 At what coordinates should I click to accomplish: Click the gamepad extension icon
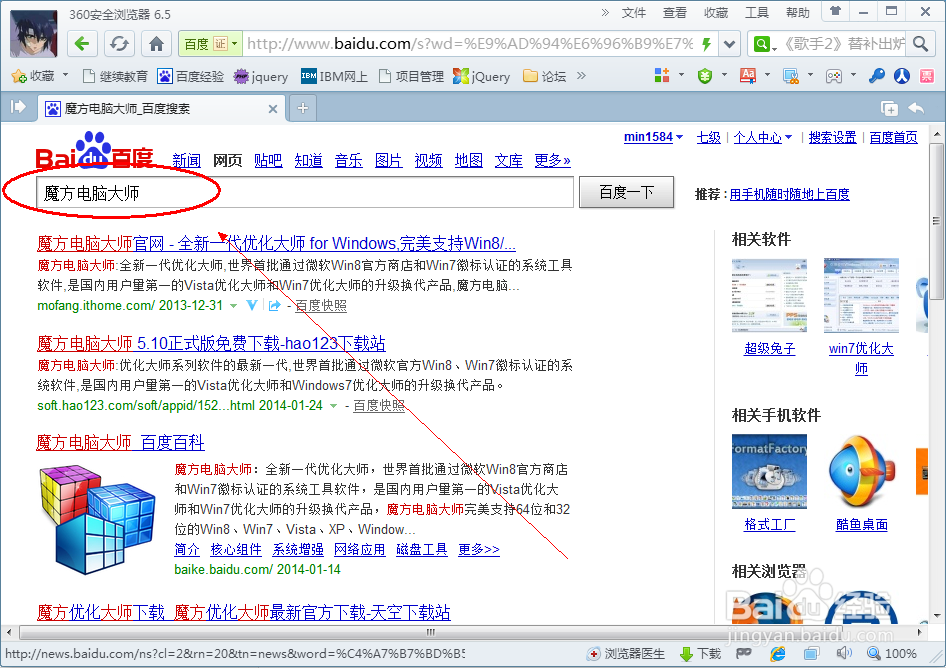click(834, 76)
